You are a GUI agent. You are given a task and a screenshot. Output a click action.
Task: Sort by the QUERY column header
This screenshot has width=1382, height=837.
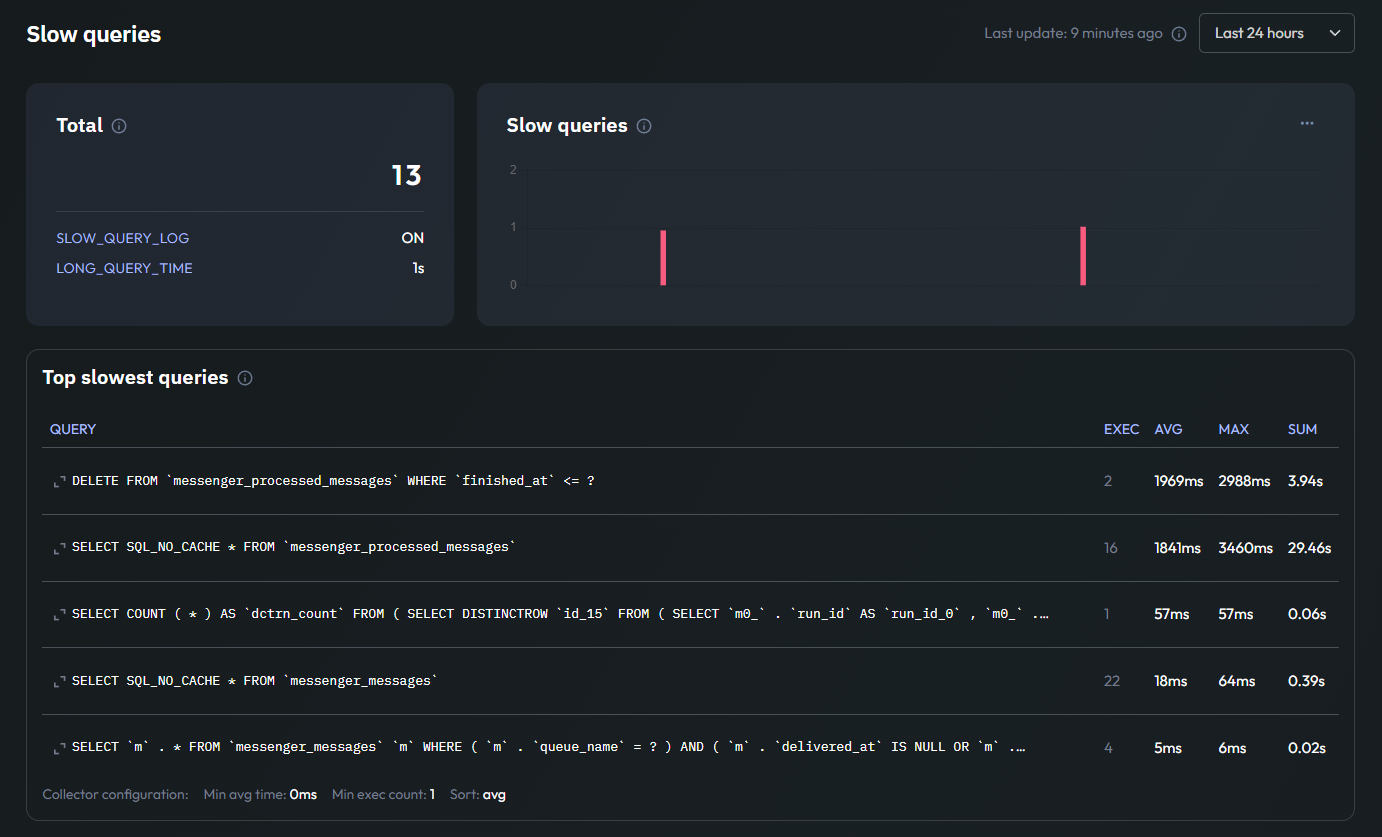tap(73, 429)
